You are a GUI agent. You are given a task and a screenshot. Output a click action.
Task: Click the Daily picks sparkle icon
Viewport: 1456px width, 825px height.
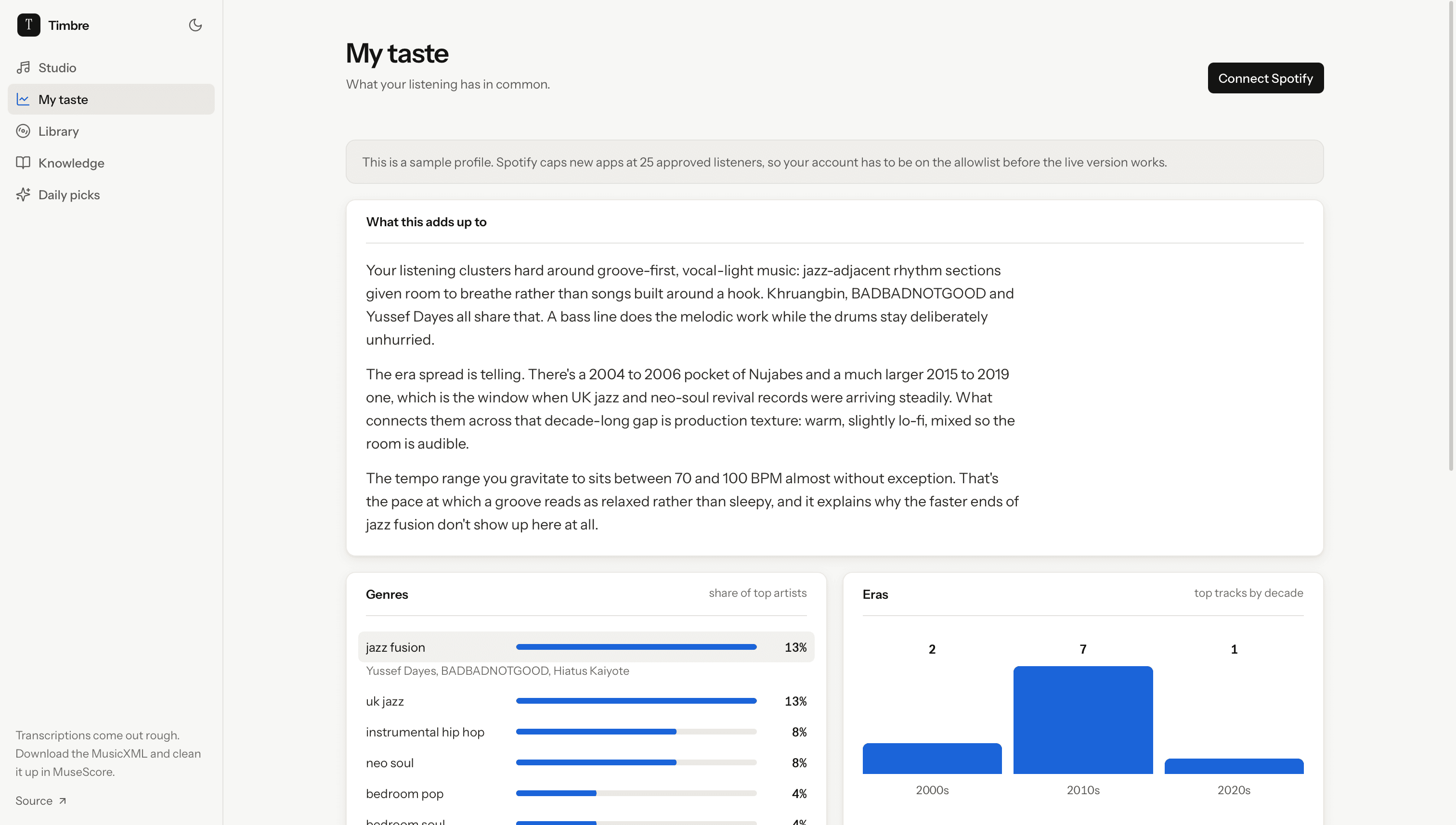point(23,194)
